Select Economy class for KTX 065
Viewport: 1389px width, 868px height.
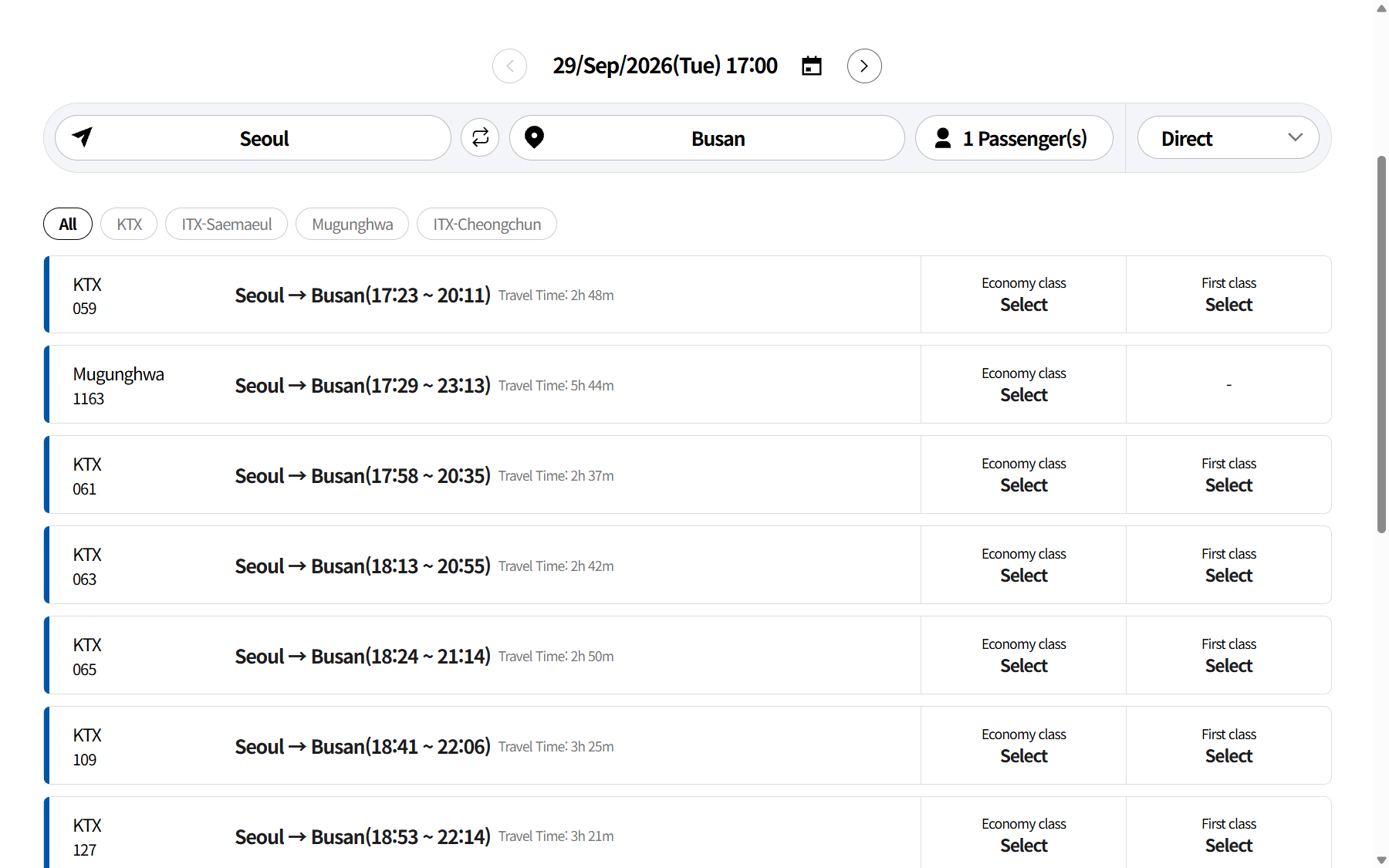click(1024, 656)
